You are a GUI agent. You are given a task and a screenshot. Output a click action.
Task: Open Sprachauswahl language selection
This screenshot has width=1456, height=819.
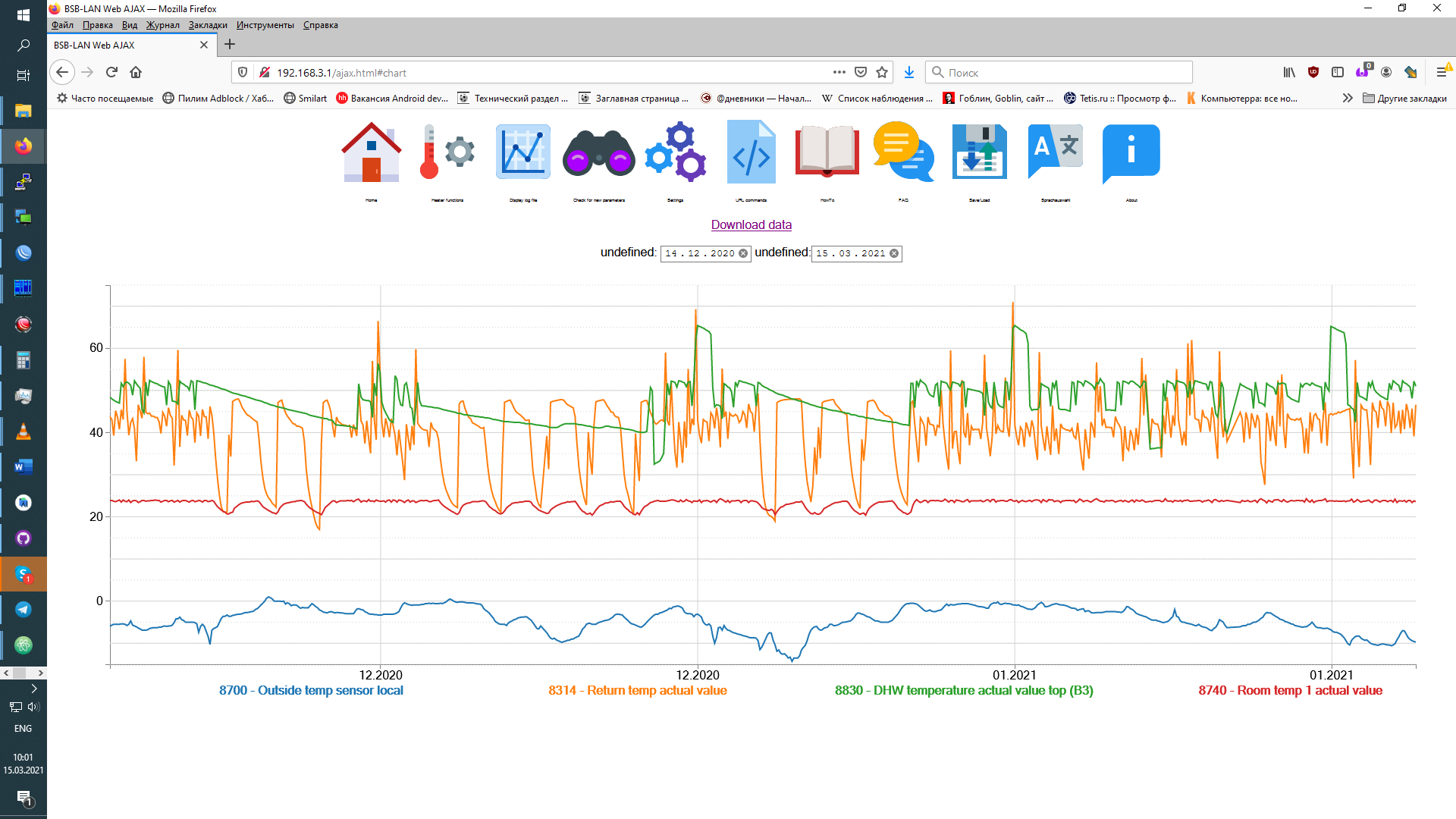1055,152
